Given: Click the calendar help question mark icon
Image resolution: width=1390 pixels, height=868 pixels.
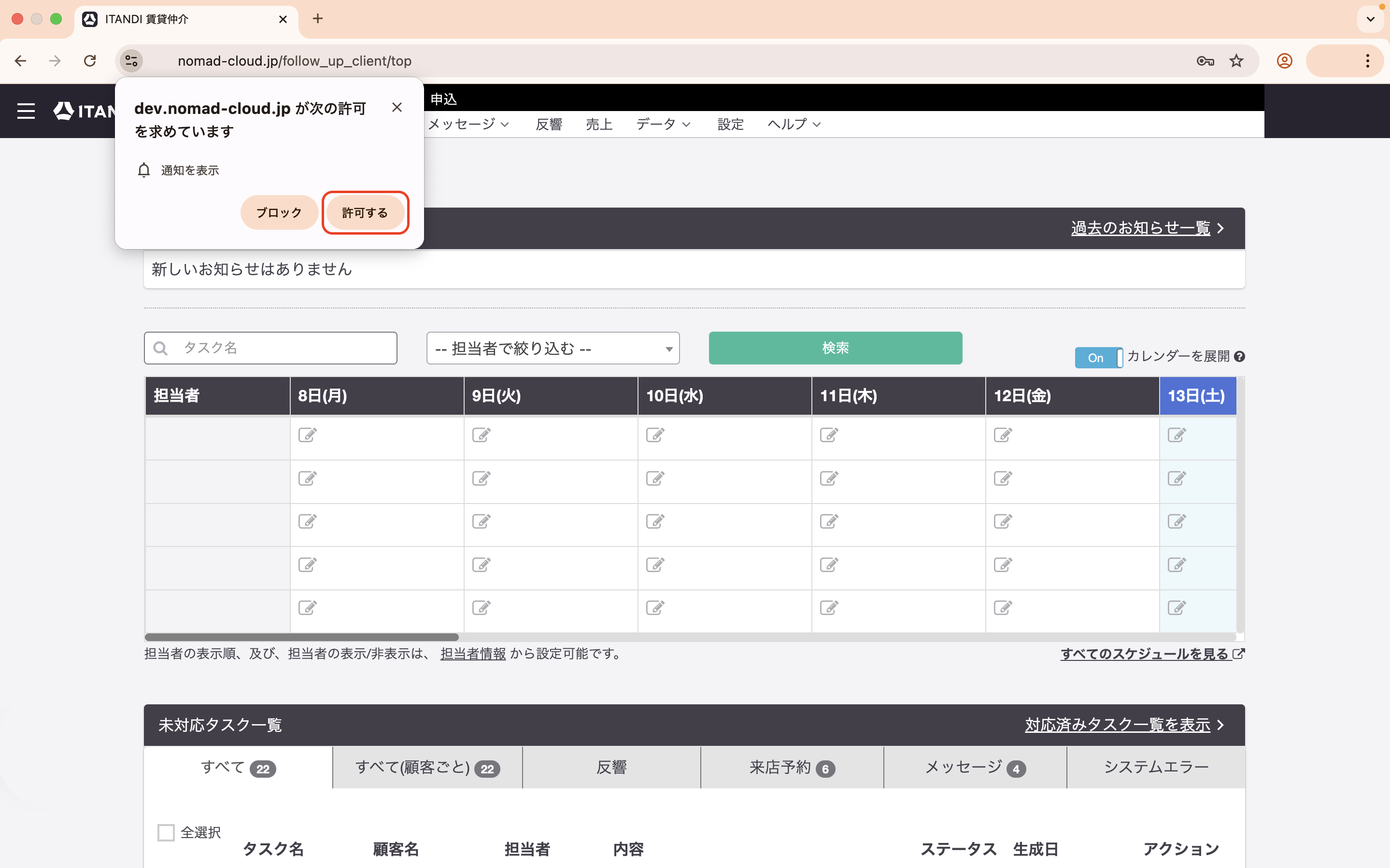Looking at the screenshot, I should coord(1239,356).
